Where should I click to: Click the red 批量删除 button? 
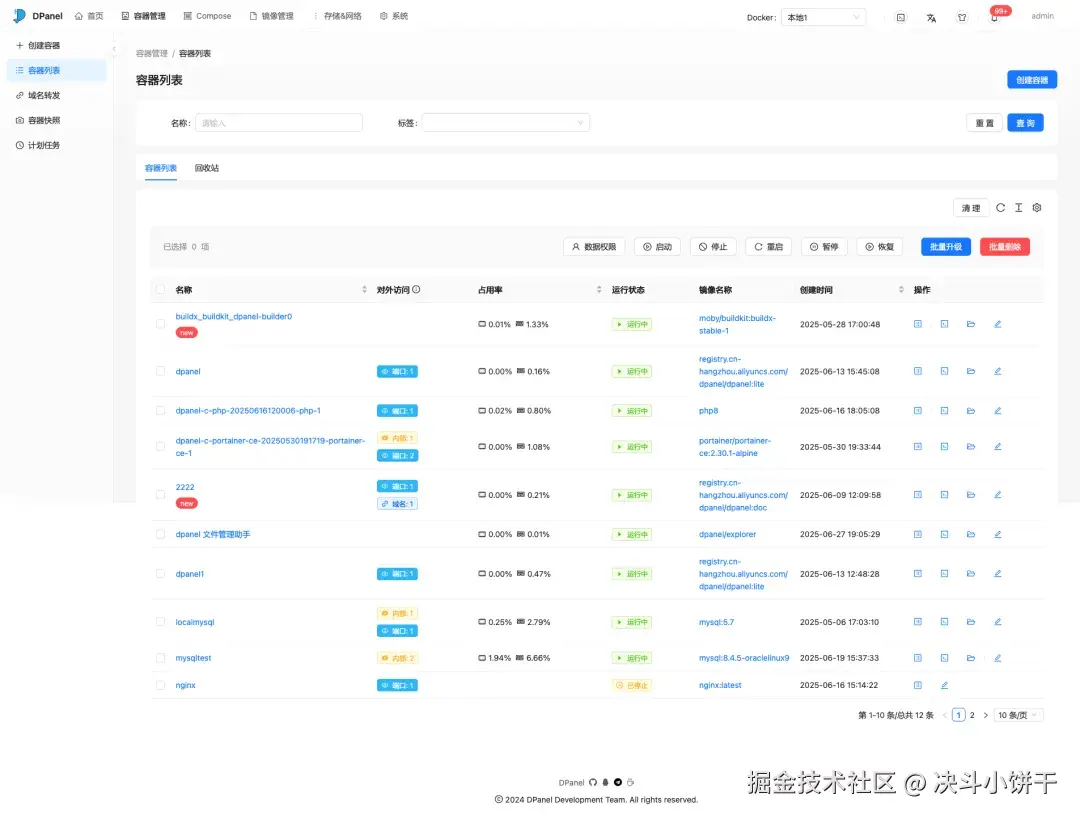click(1004, 247)
